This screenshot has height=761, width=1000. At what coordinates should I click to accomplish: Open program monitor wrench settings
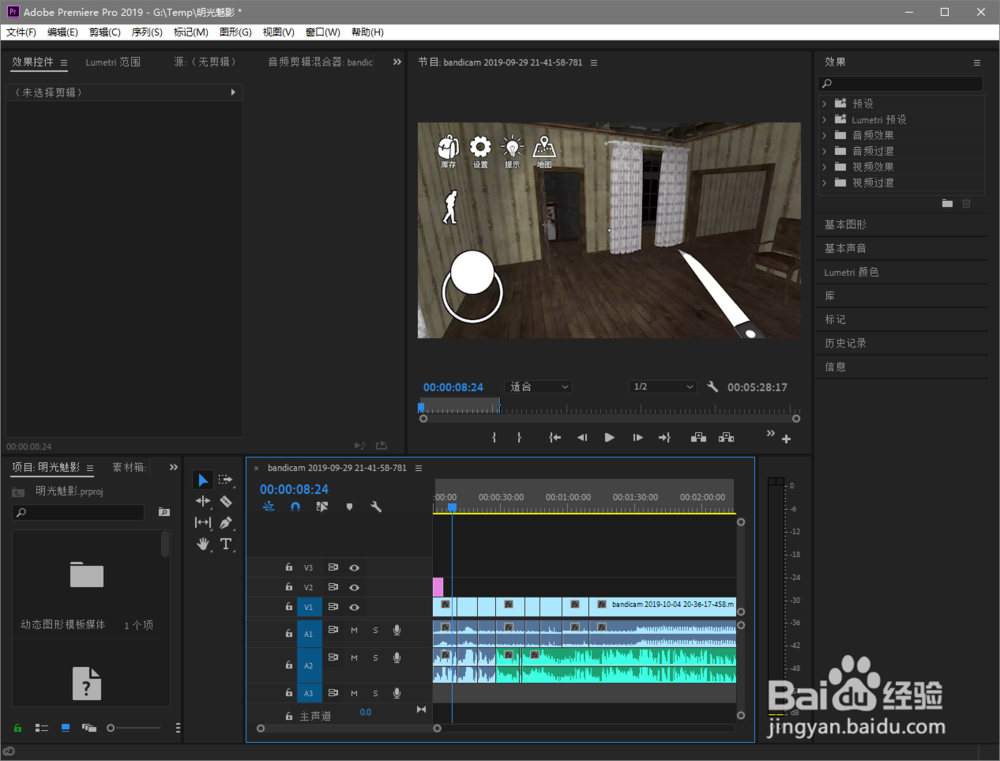(712, 387)
